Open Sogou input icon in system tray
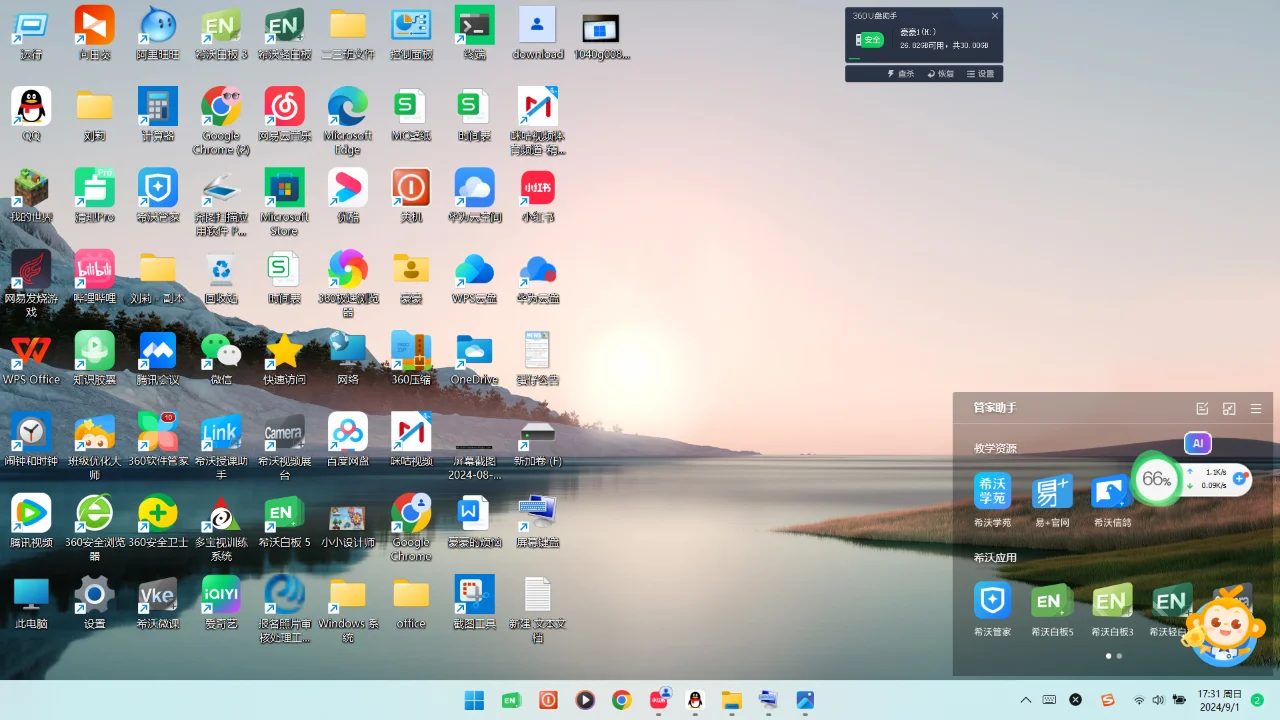 1105,699
